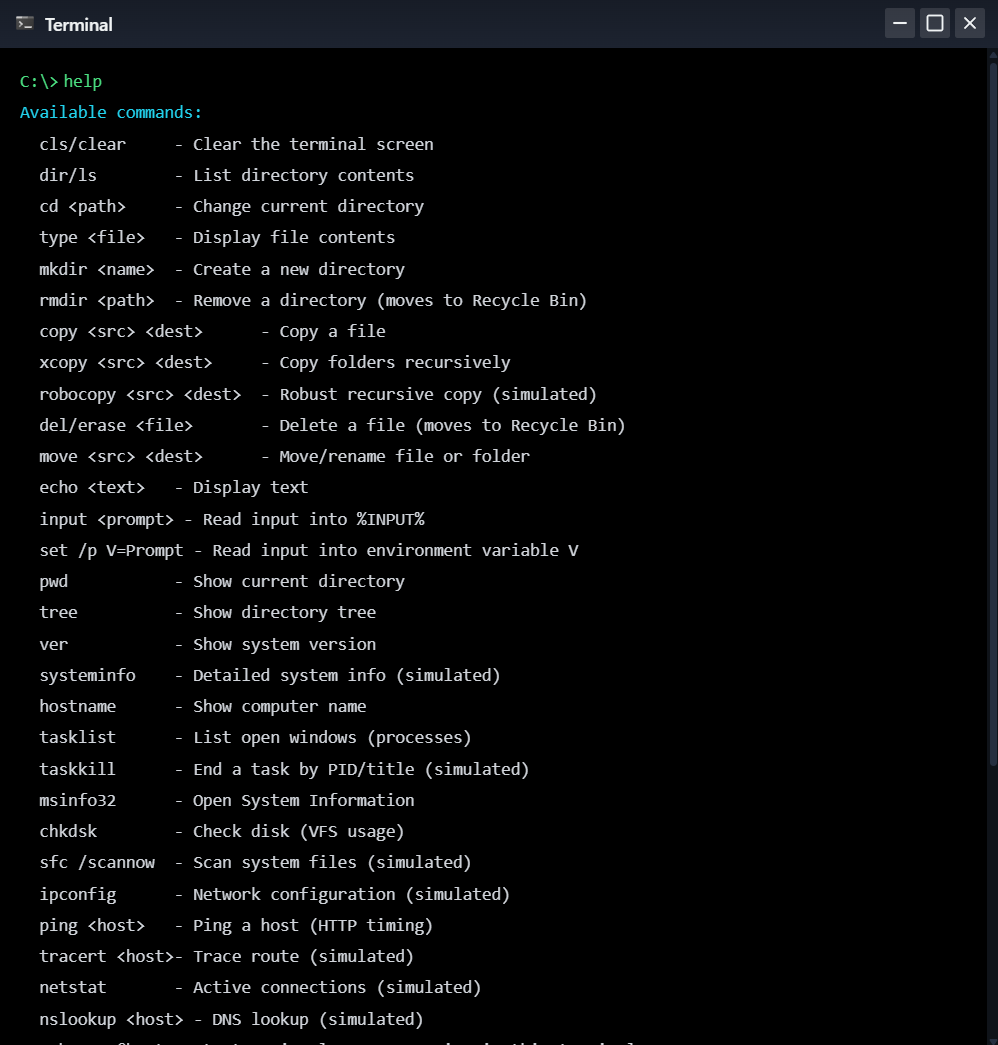Minimize the Terminal window
Screen dimensions: 998x1045
[899, 23]
